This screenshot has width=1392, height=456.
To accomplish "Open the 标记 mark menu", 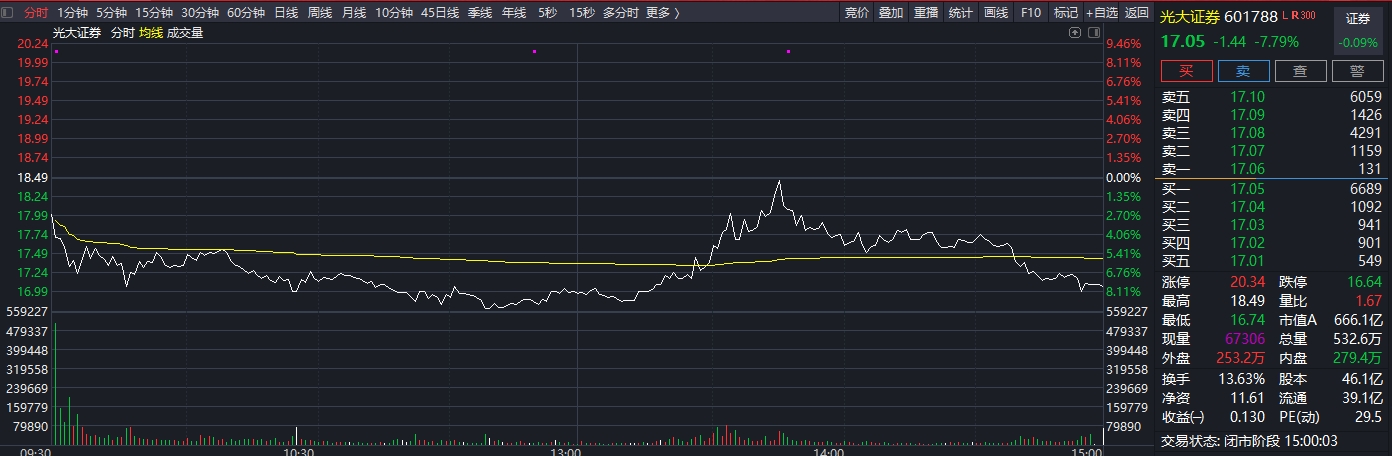I will pyautogui.click(x=1065, y=13).
